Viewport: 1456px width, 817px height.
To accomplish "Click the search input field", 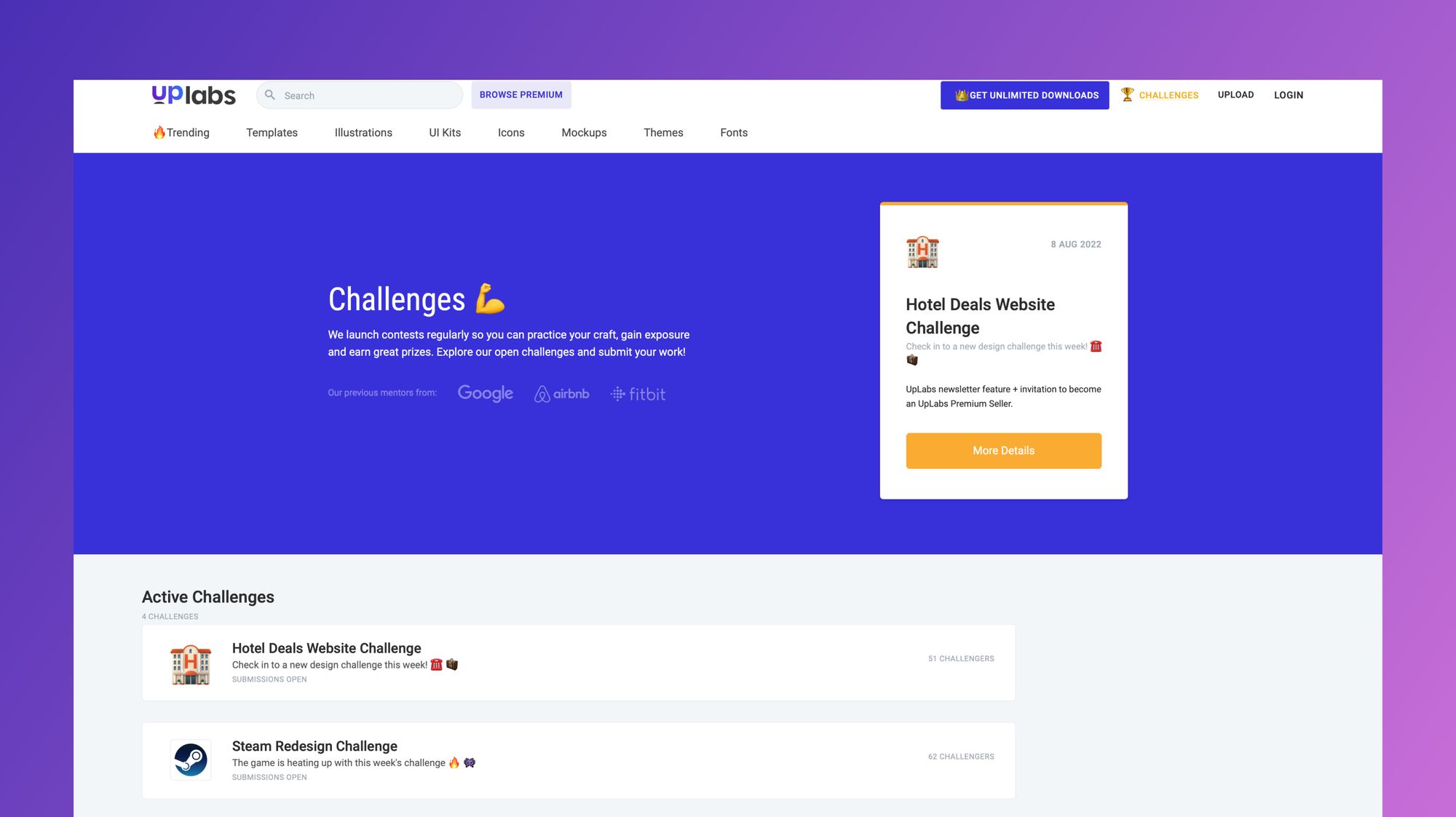I will pyautogui.click(x=360, y=95).
